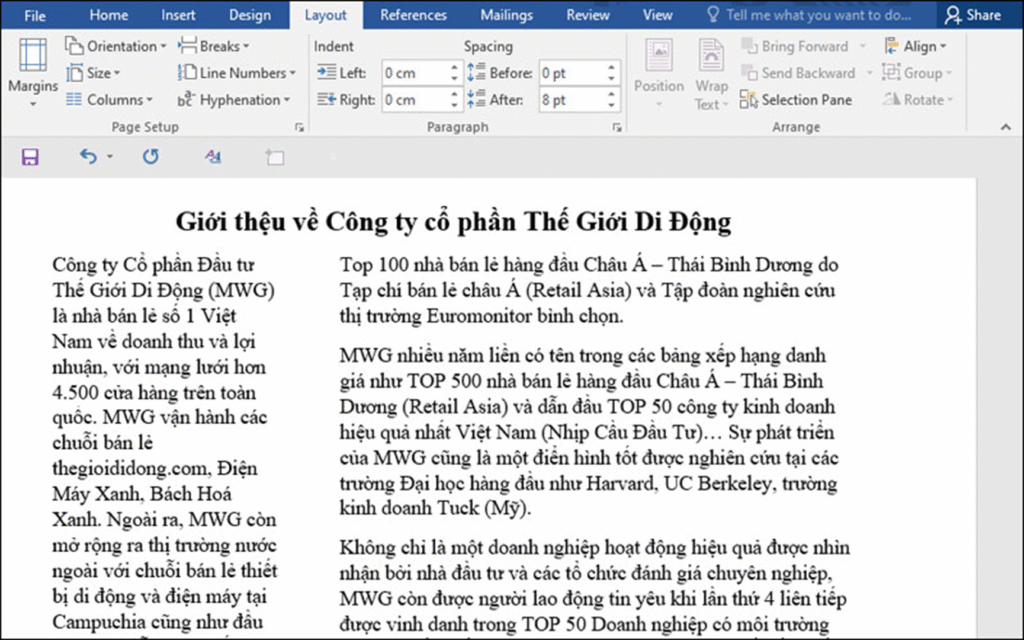Click the Wrap Text button
This screenshot has height=640, width=1024.
(x=711, y=73)
